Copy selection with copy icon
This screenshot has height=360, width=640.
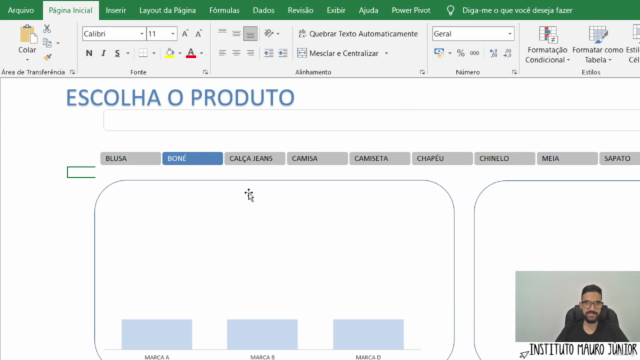[47, 43]
